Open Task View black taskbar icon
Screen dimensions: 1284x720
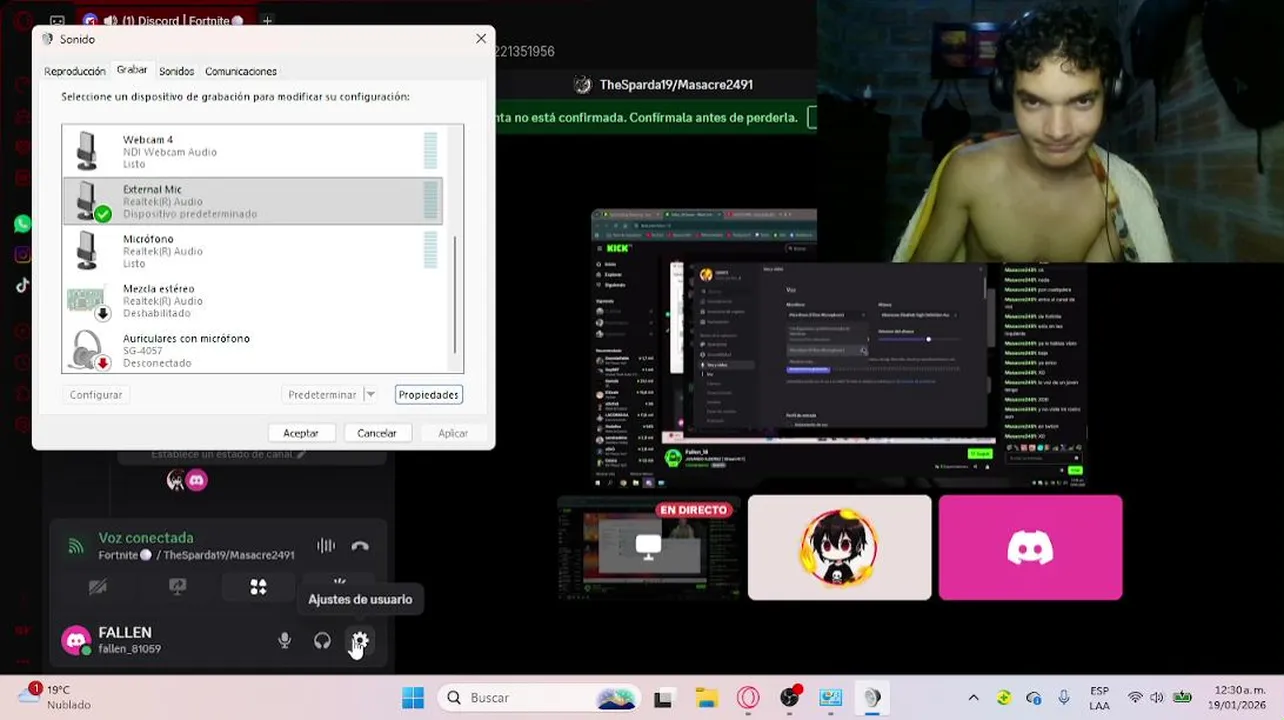664,697
